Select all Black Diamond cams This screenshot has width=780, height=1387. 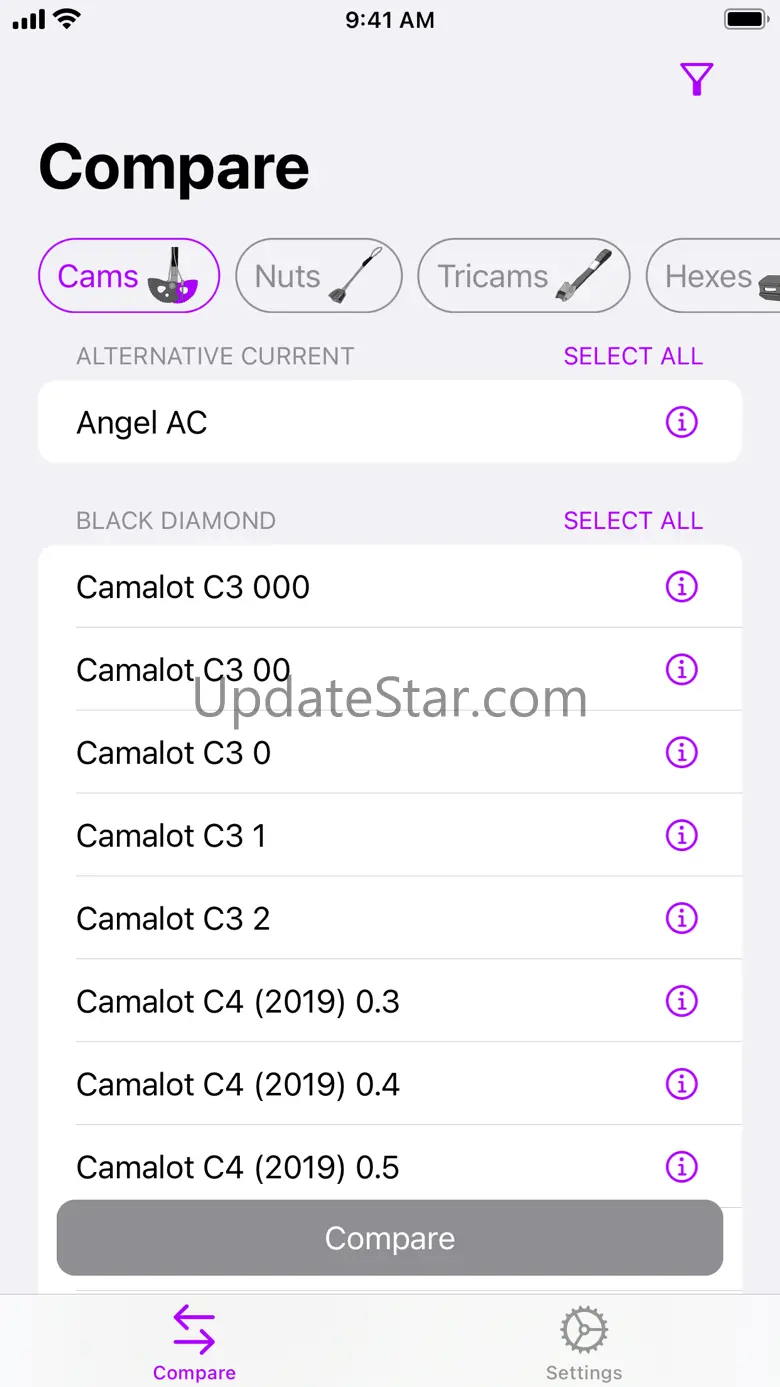(633, 521)
